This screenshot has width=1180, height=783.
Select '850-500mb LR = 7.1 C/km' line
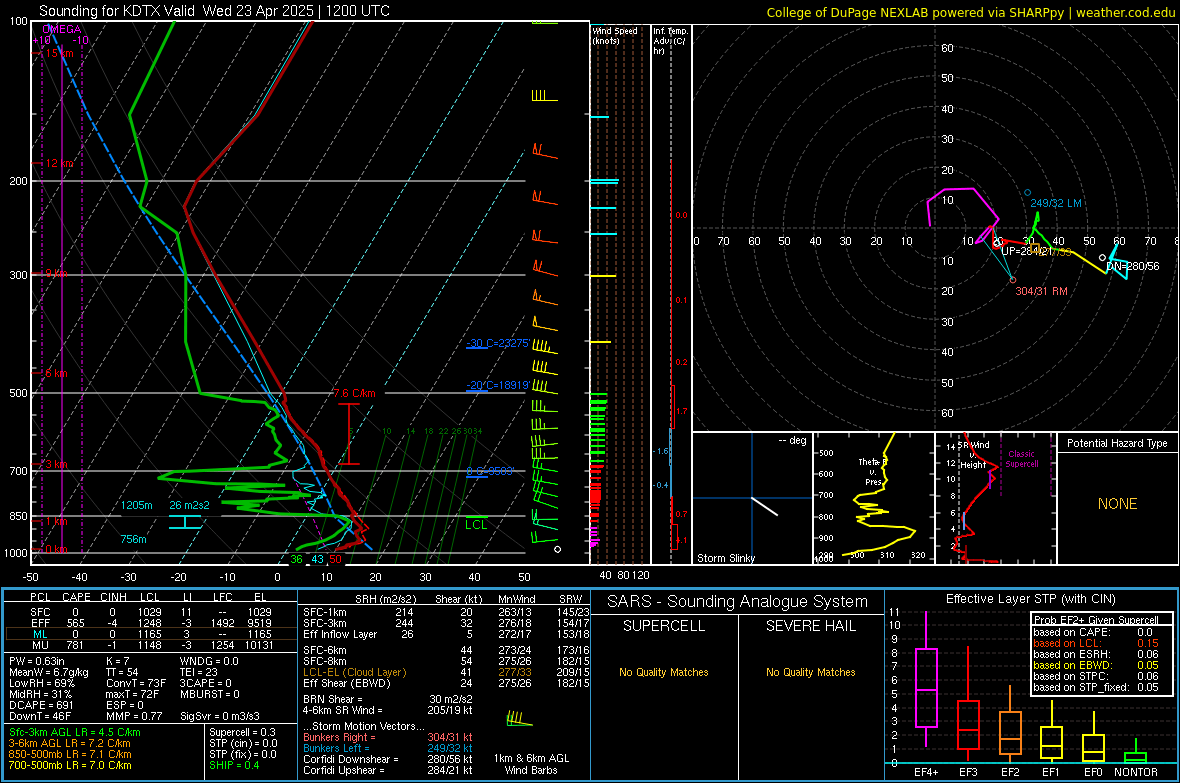click(x=70, y=754)
